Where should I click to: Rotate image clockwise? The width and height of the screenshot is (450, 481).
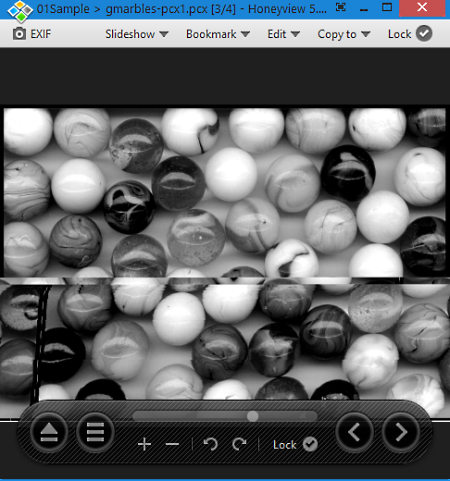(x=239, y=444)
